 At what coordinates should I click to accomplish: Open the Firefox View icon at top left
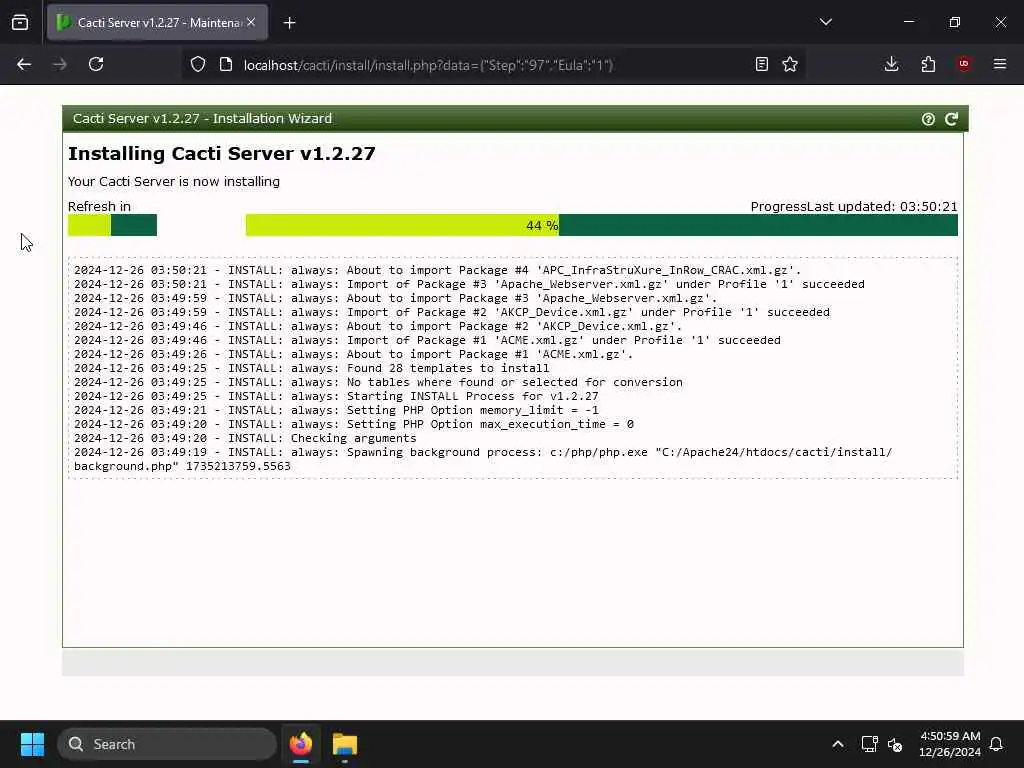(20, 22)
